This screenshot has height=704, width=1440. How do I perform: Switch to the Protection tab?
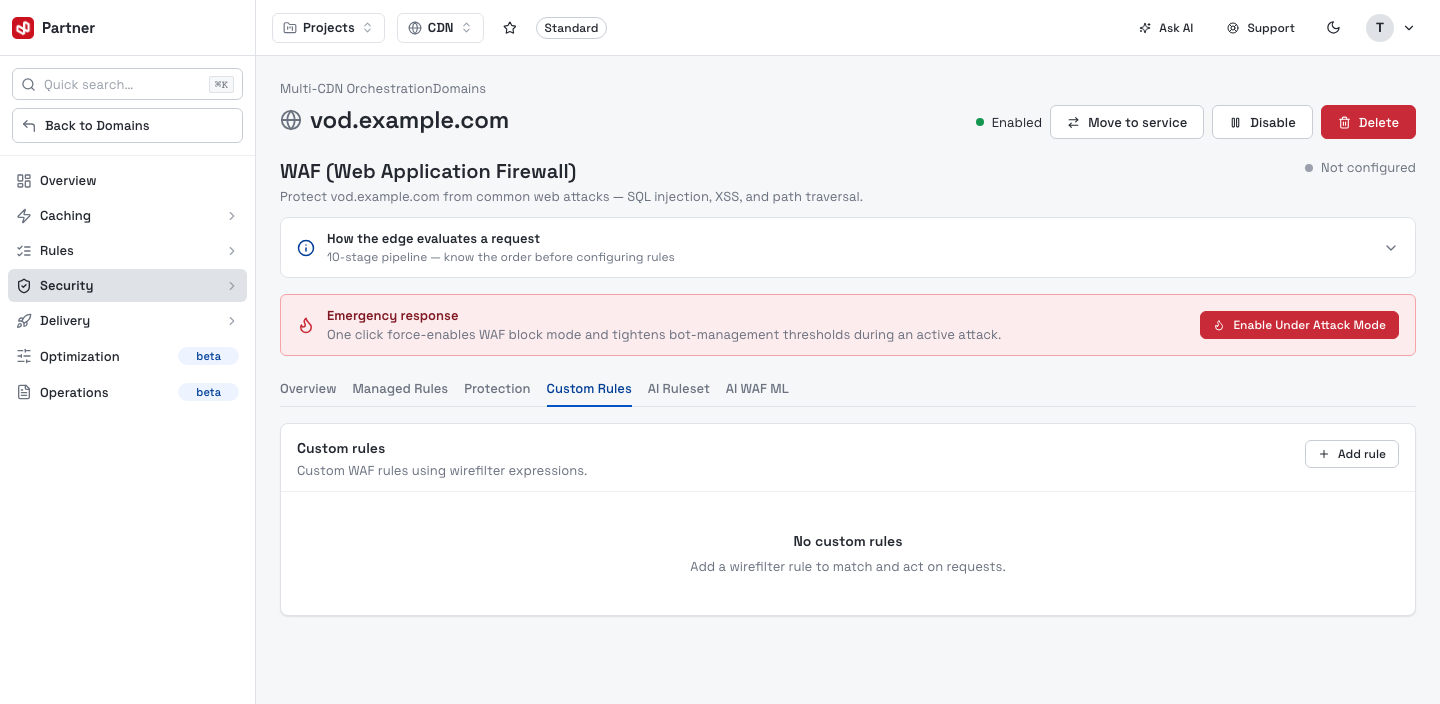pos(497,389)
